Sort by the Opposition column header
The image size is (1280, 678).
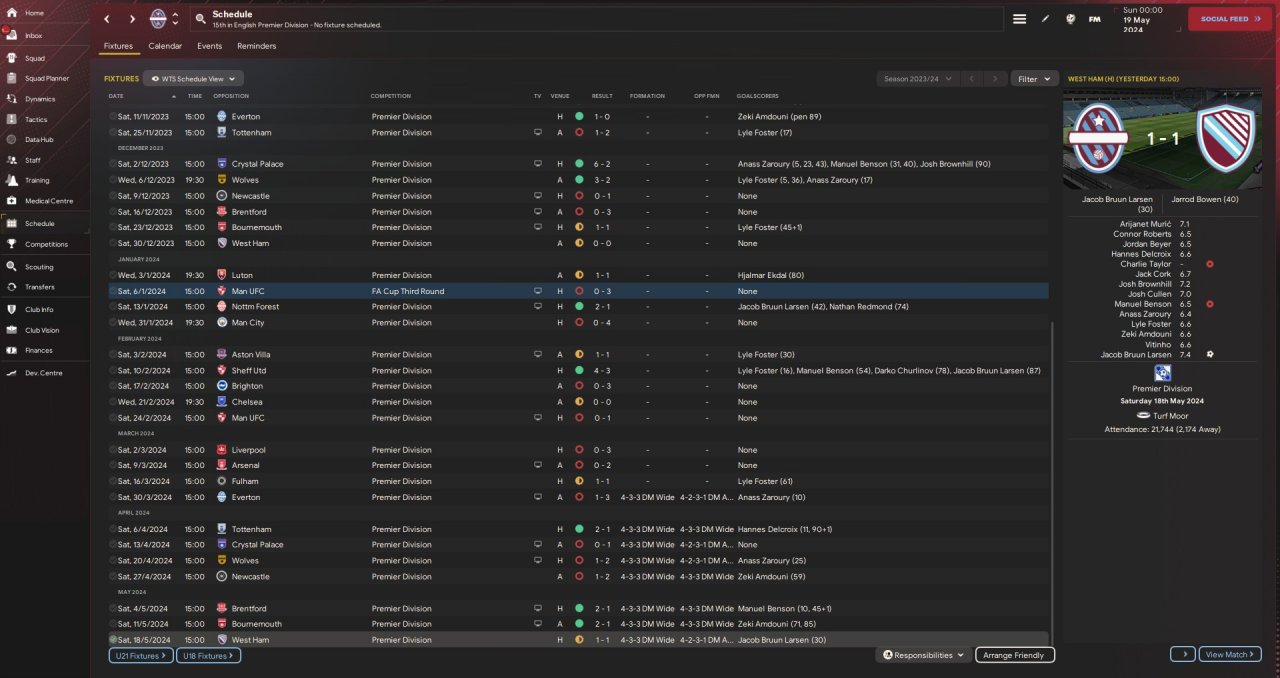click(x=231, y=96)
